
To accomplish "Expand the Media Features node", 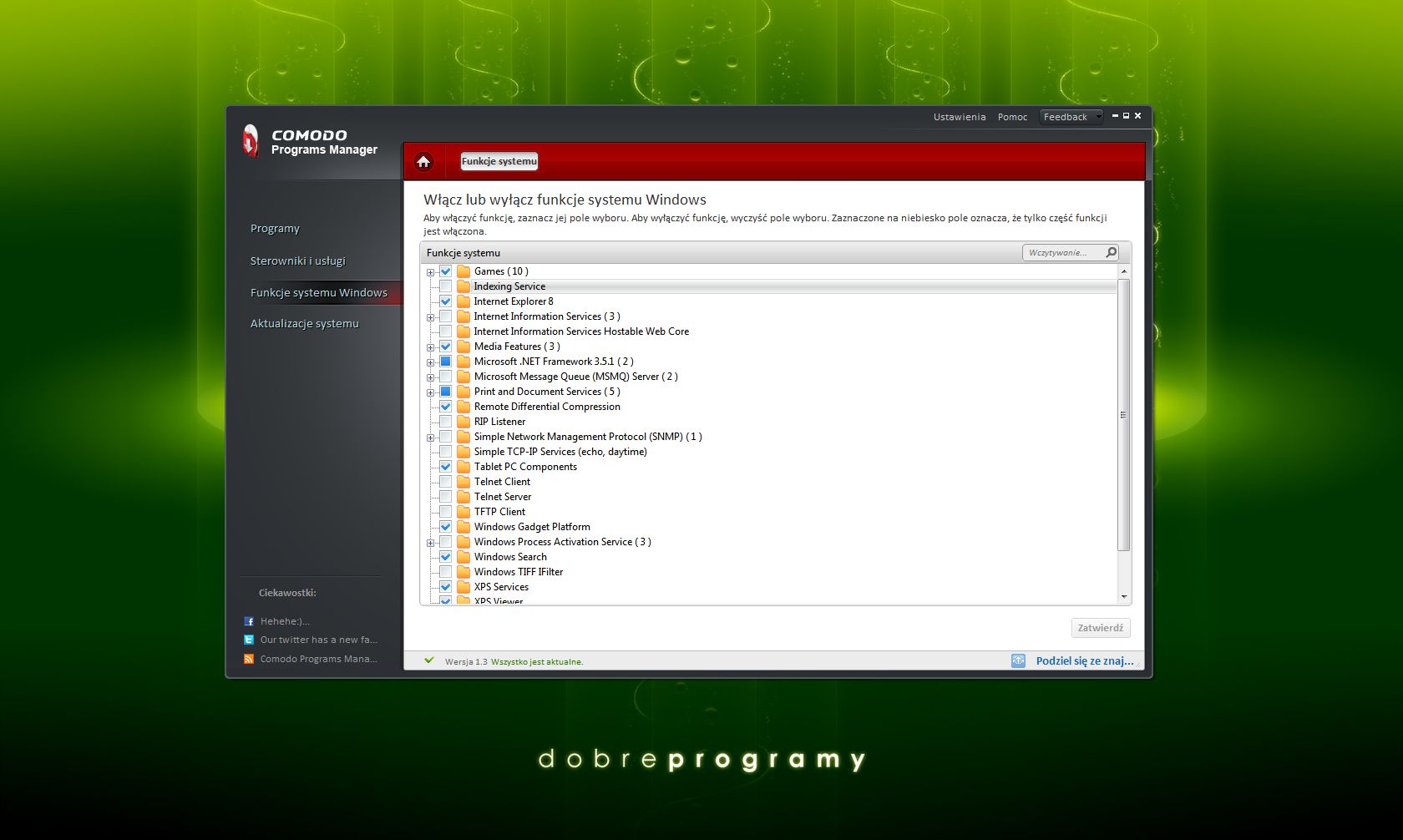I will pyautogui.click(x=430, y=347).
